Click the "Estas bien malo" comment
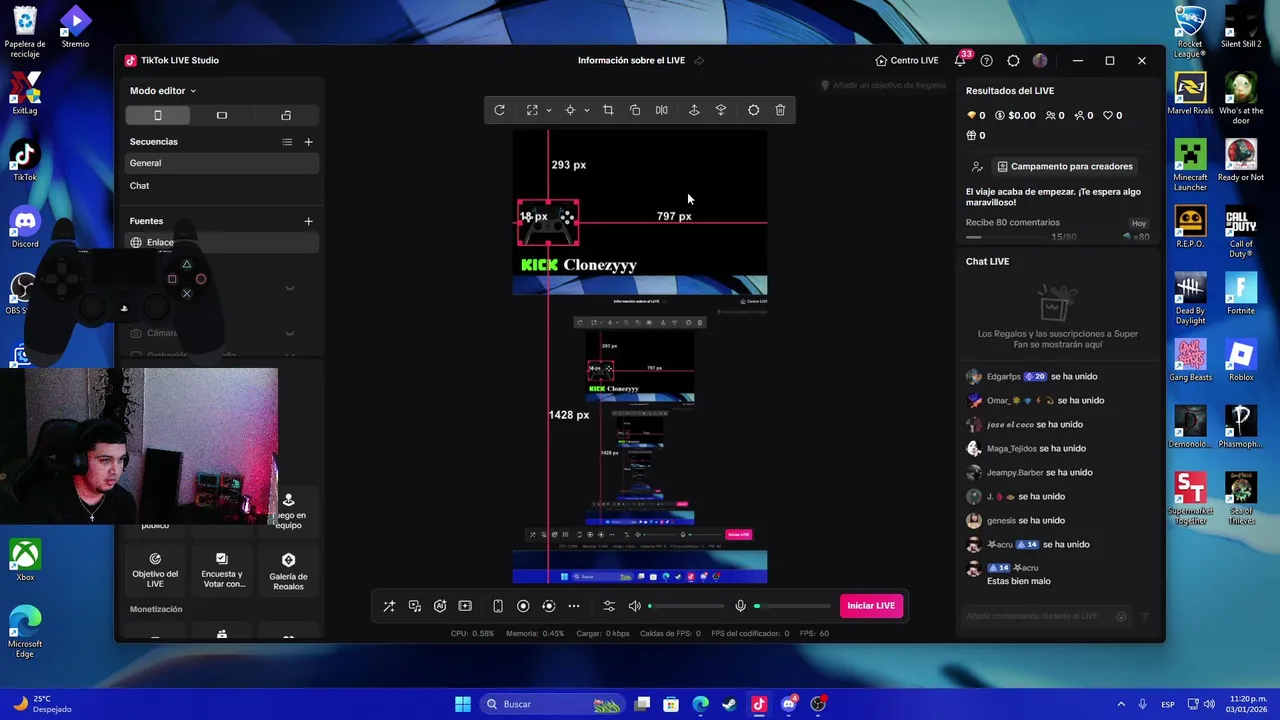1280x720 pixels. pyautogui.click(x=1018, y=581)
